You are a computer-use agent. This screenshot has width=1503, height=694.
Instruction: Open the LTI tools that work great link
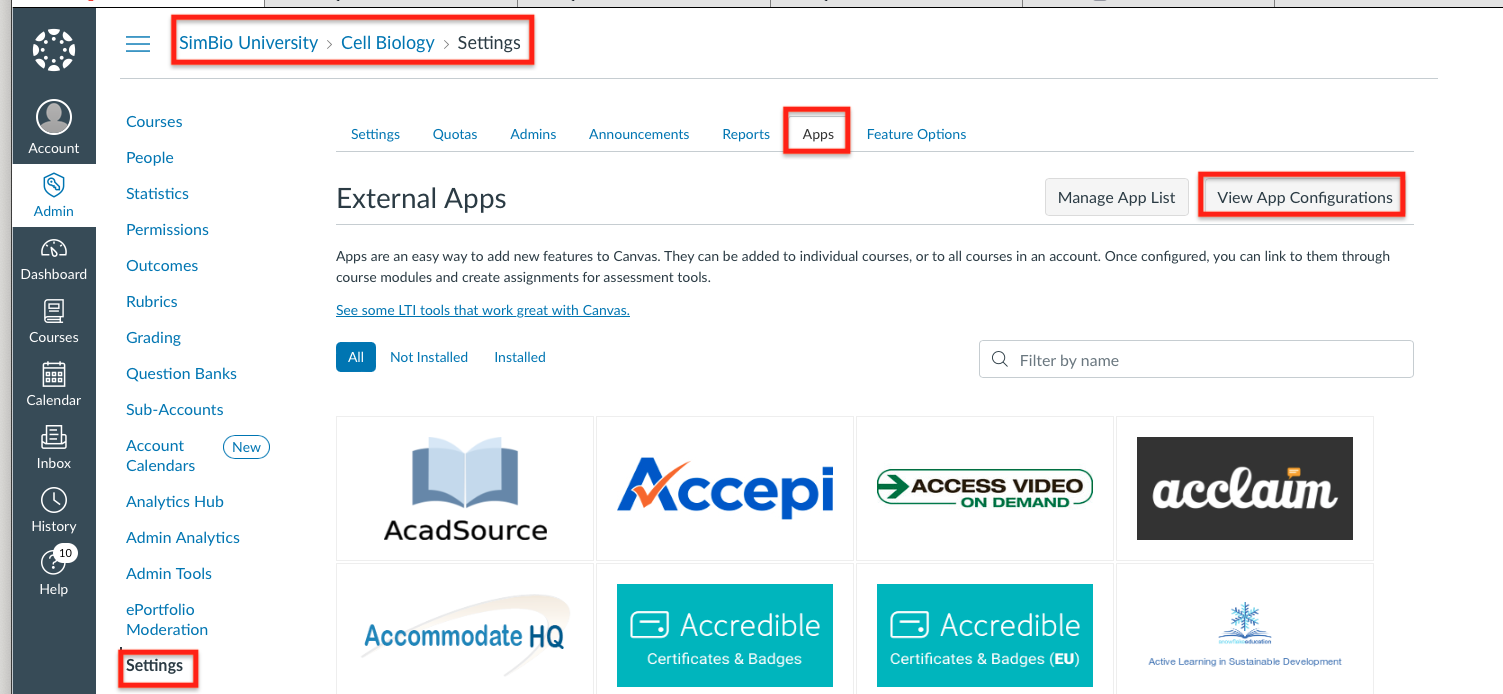[483, 310]
